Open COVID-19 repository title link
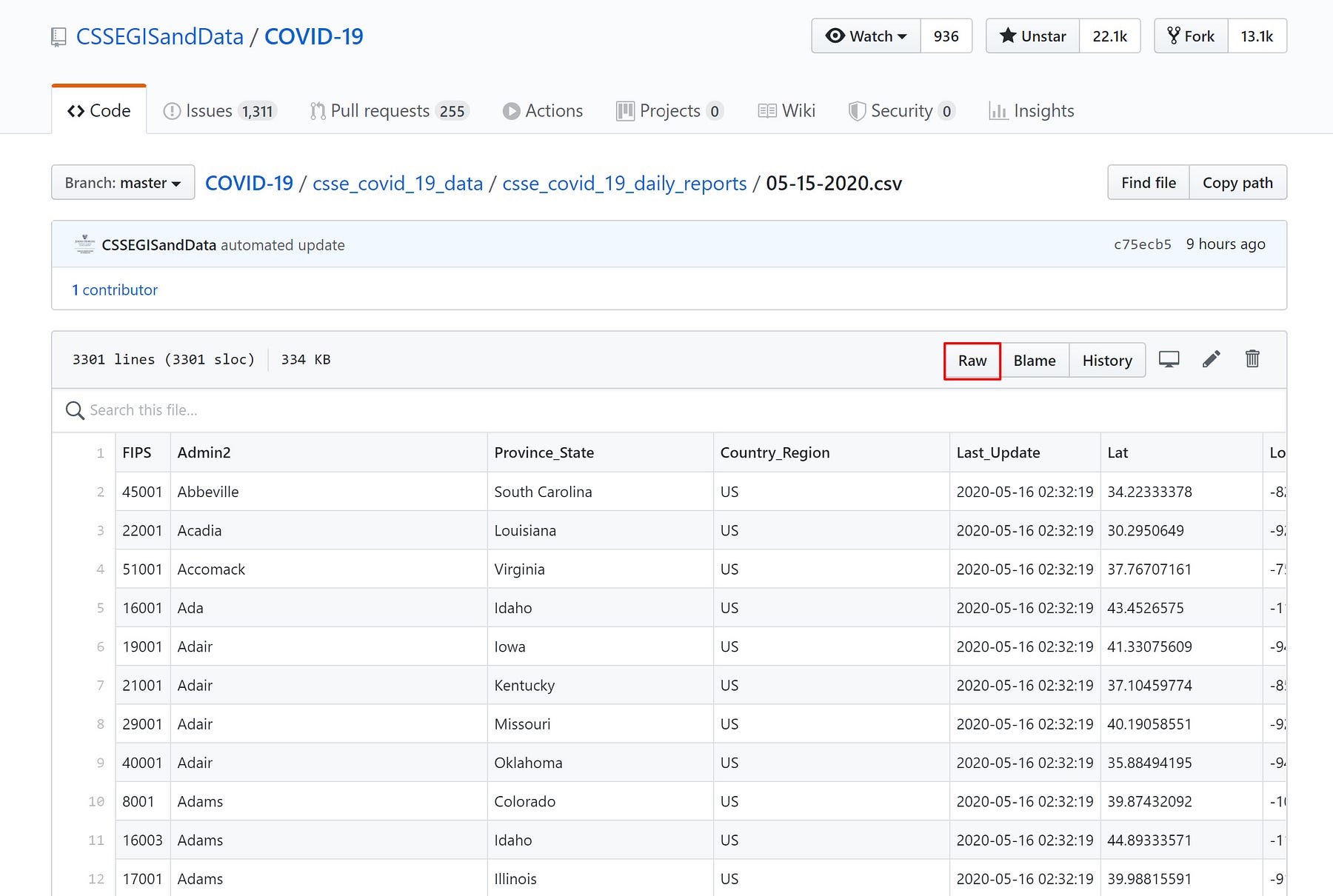This screenshot has height=896, width=1333. [x=314, y=37]
